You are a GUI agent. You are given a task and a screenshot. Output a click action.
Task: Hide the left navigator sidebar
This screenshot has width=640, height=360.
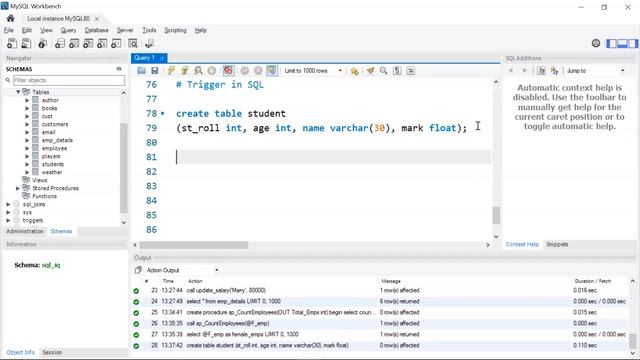point(611,43)
